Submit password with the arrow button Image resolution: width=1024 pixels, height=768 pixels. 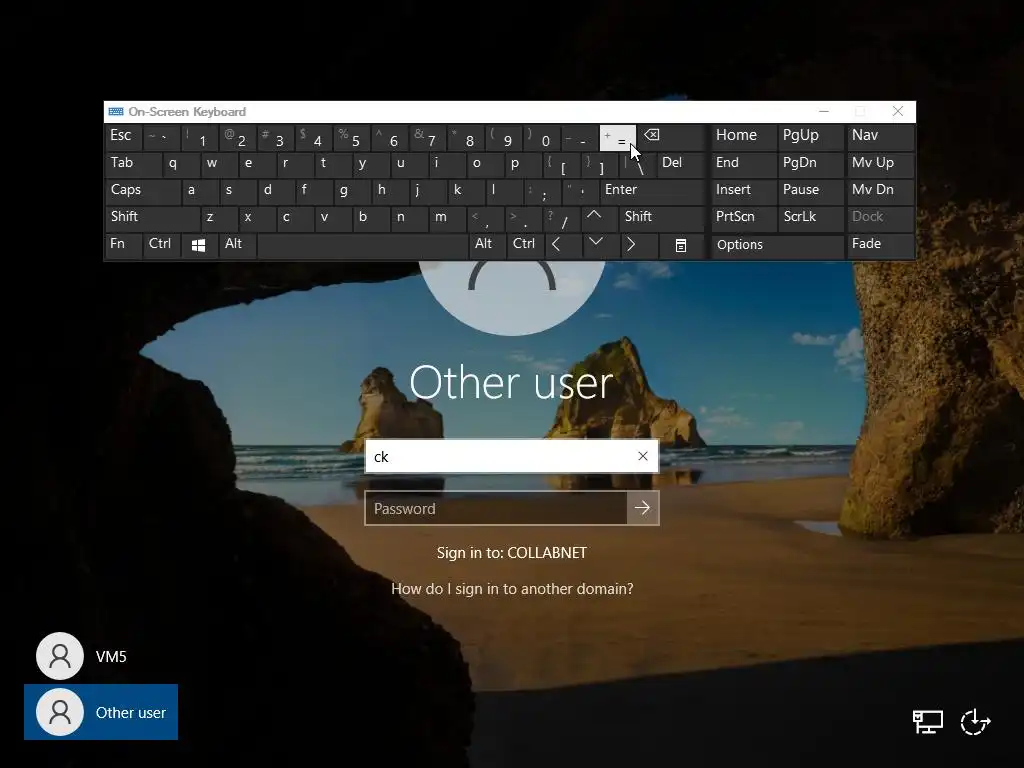[x=643, y=507]
